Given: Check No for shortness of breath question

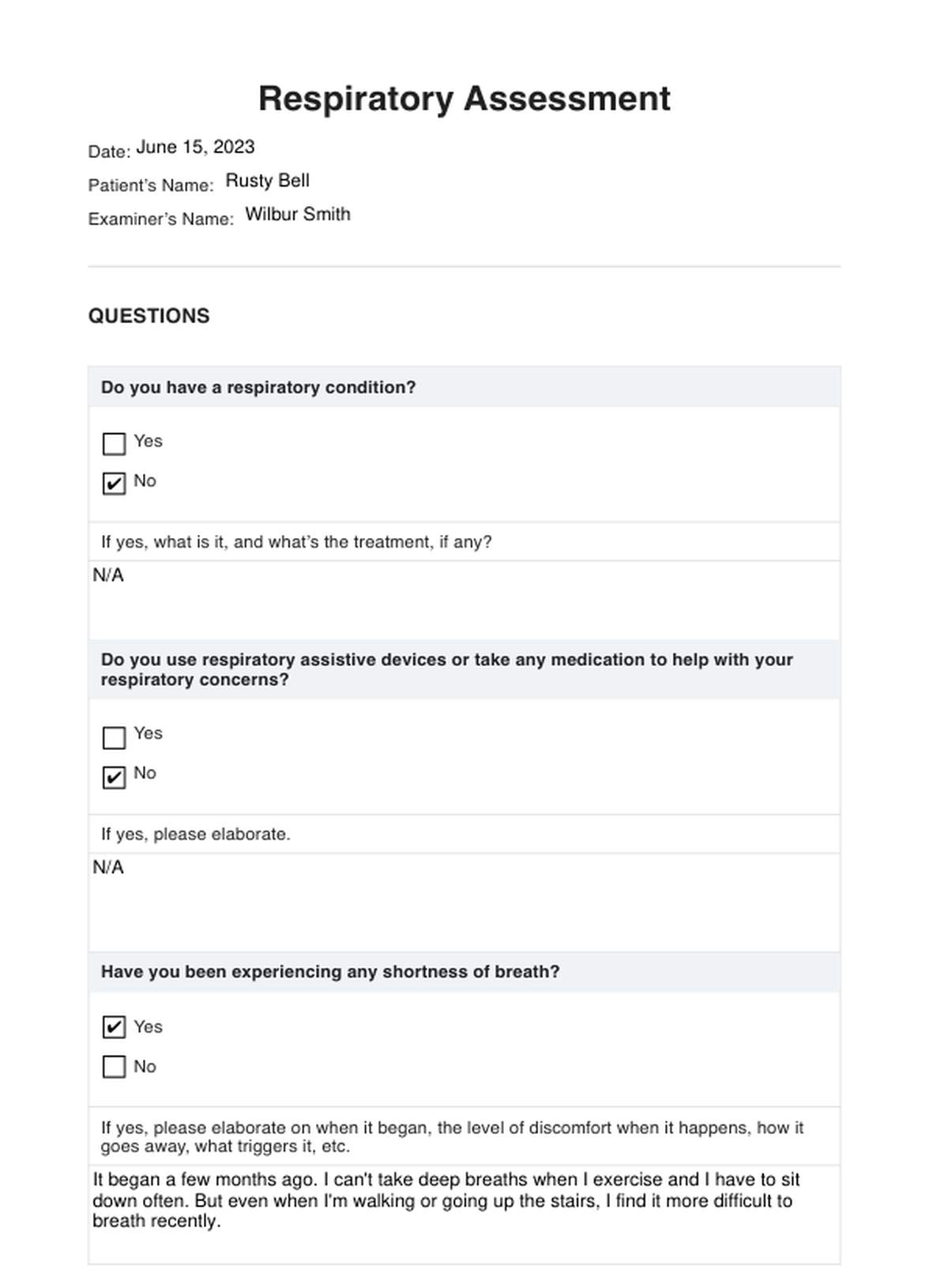Looking at the screenshot, I should click(x=115, y=1067).
